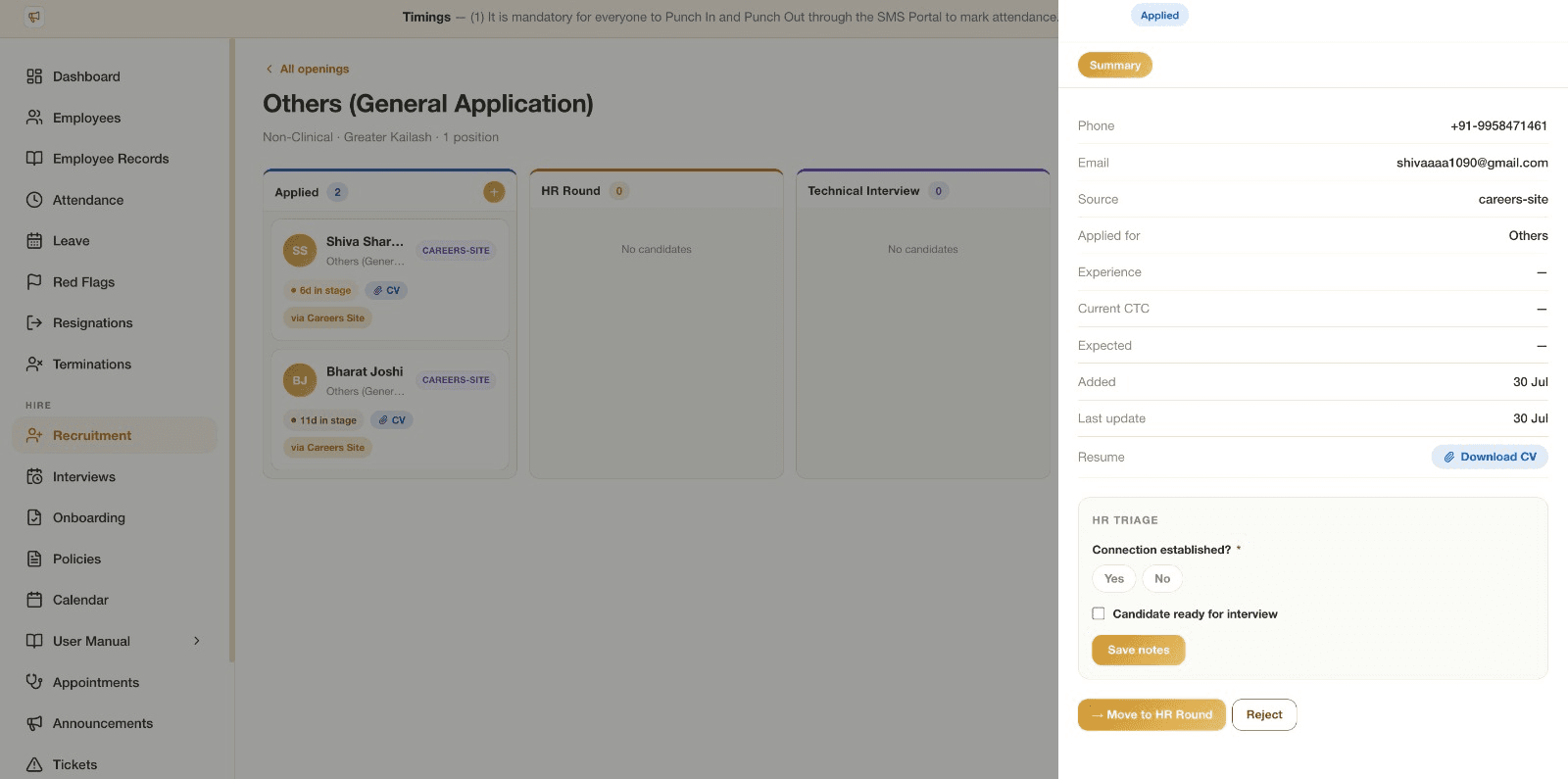Open Bharat Joshi candidate card name
Image resolution: width=1568 pixels, height=779 pixels.
[x=365, y=371]
